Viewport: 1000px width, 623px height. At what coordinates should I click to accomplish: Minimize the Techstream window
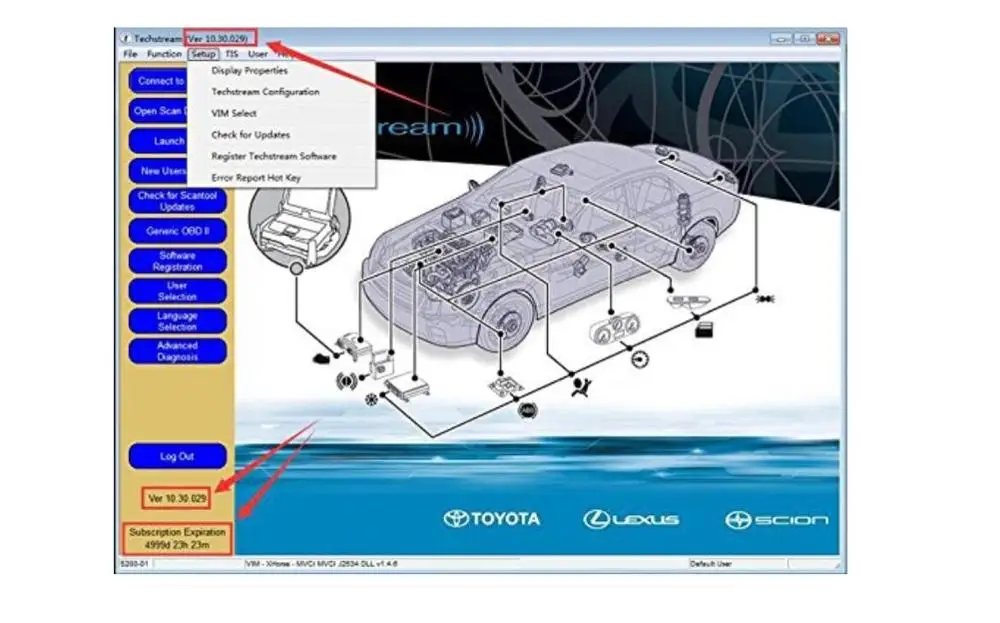(781, 39)
